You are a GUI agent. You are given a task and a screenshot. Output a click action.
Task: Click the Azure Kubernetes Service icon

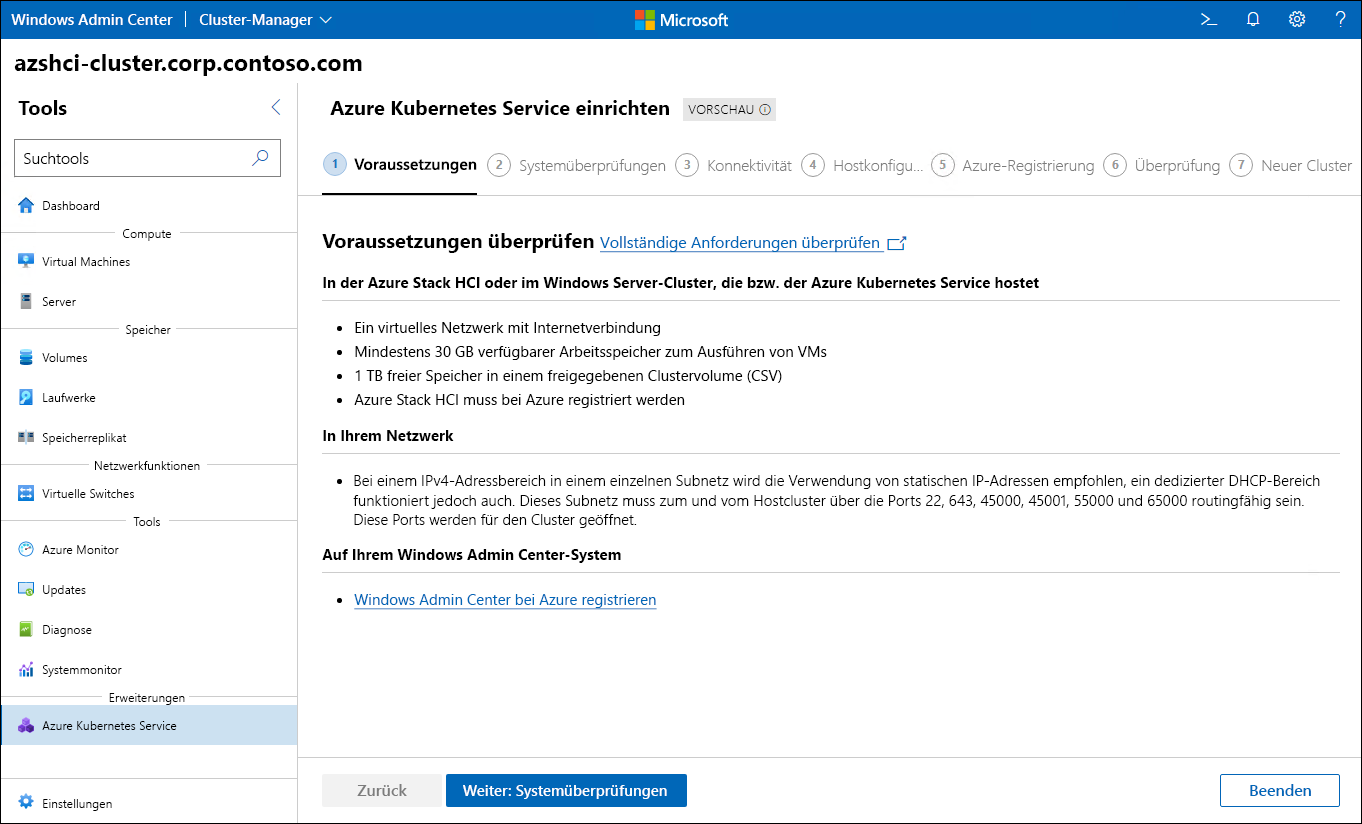26,726
